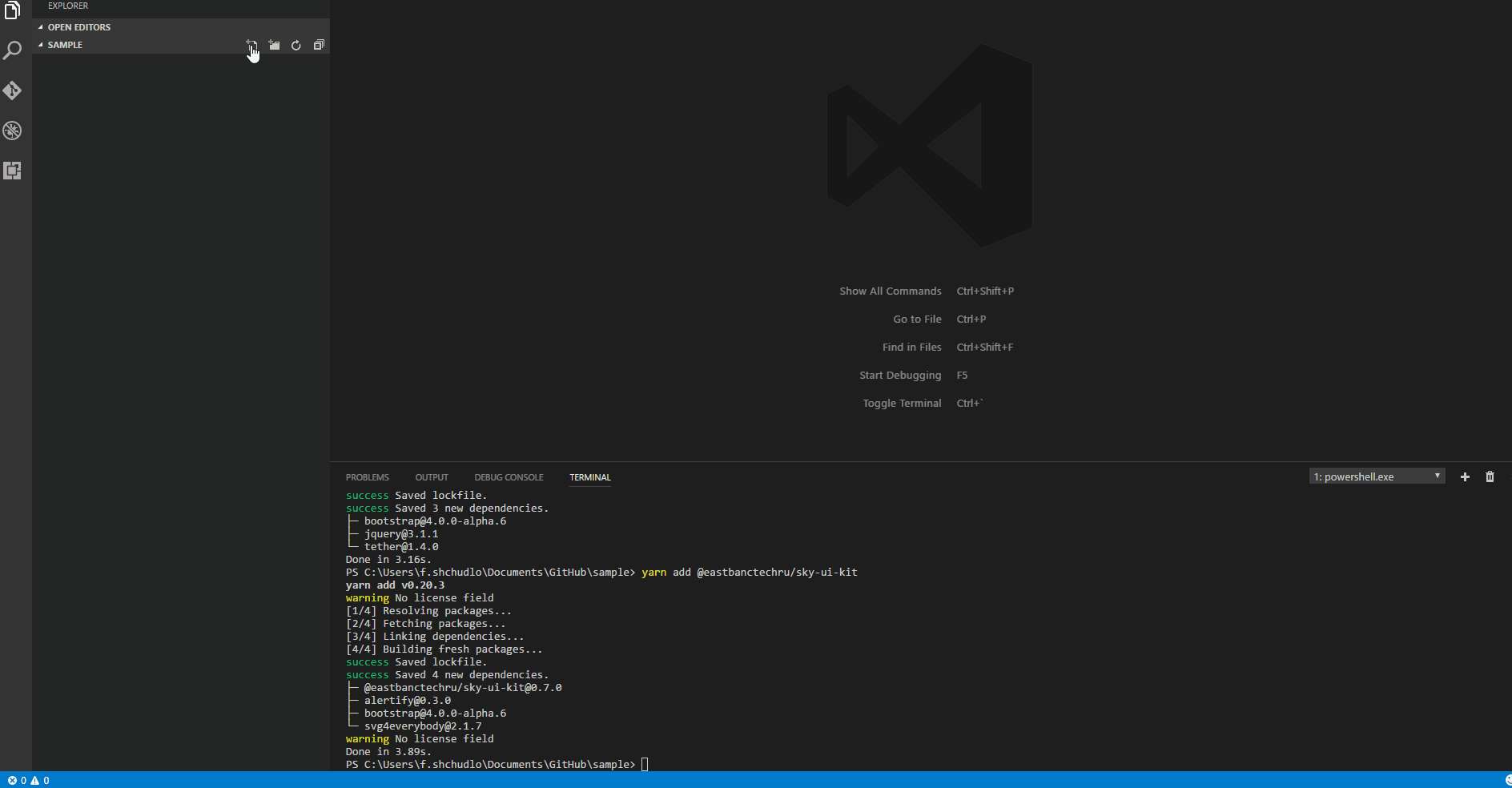1512x788 pixels.
Task: Click 'Find in Files' hint text
Action: (911, 348)
